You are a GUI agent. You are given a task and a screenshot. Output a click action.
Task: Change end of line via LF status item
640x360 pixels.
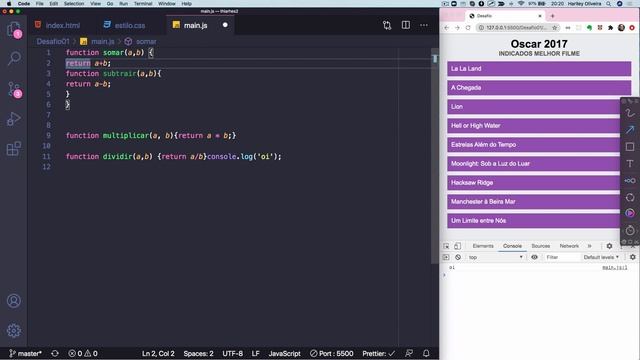tap(256, 353)
